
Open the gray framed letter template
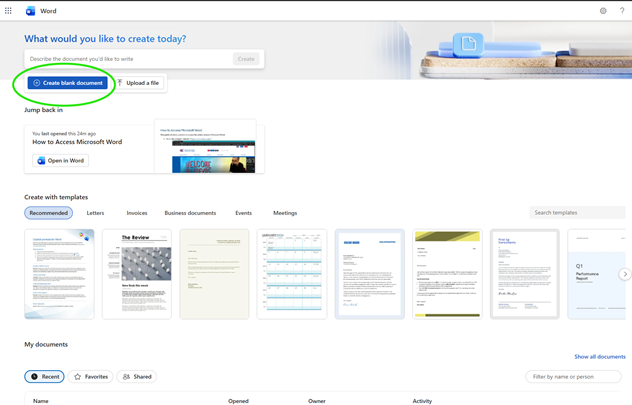click(525, 274)
